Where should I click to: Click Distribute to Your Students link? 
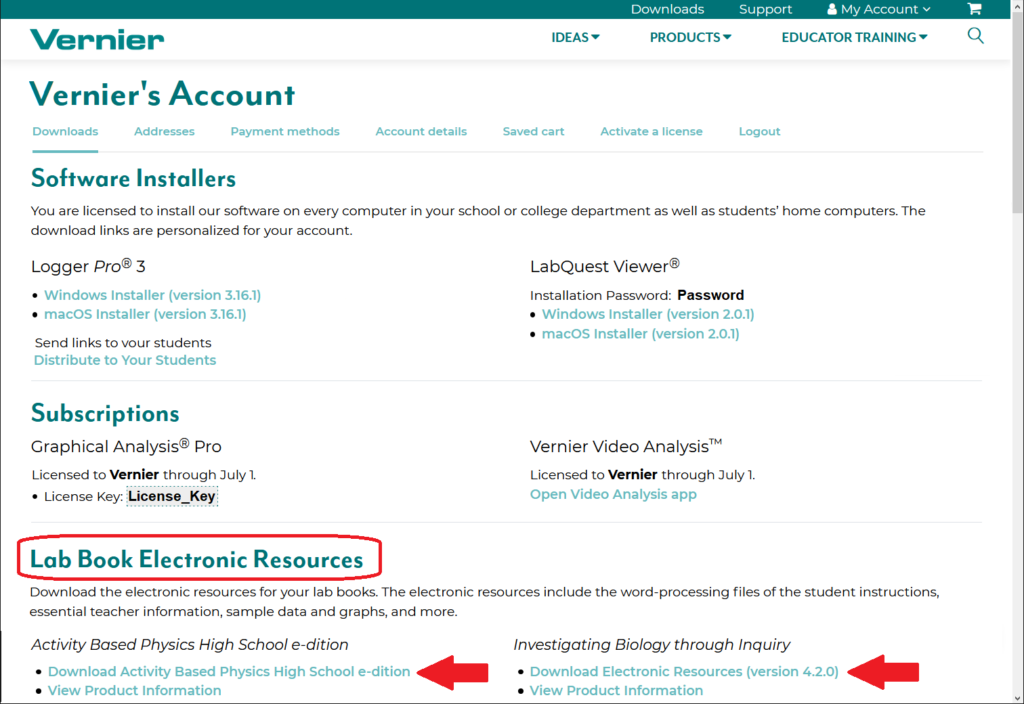click(x=125, y=360)
